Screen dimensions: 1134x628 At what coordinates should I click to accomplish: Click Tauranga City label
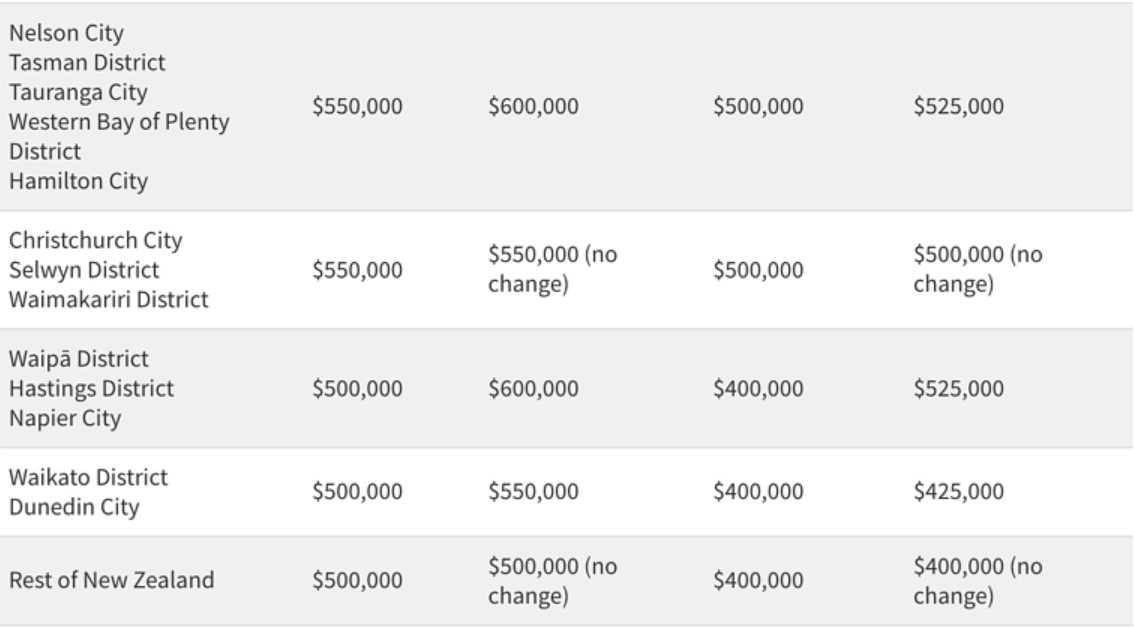[78, 92]
